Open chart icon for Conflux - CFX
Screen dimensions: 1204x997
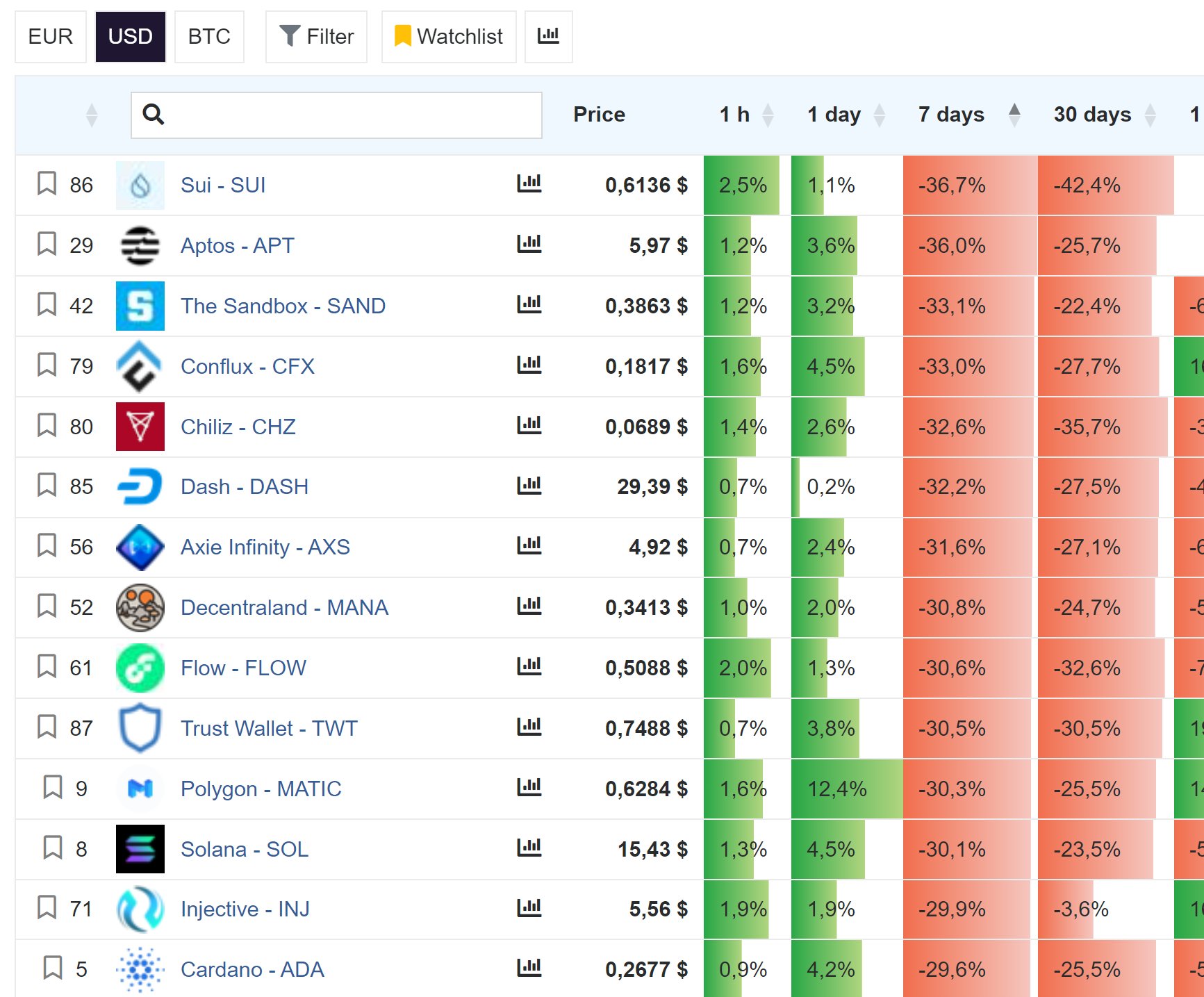(x=529, y=365)
